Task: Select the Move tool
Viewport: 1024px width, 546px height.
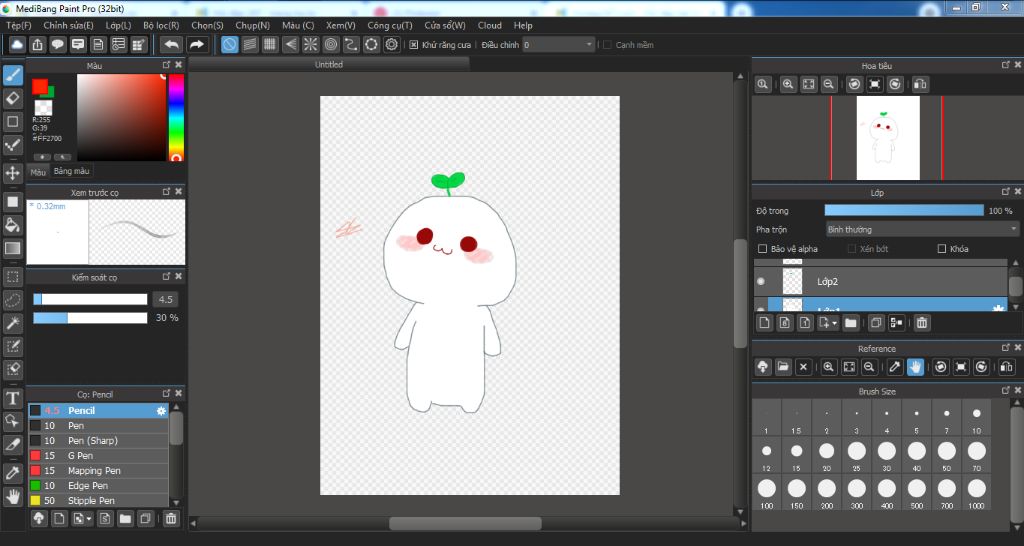Action: pyautogui.click(x=12, y=173)
